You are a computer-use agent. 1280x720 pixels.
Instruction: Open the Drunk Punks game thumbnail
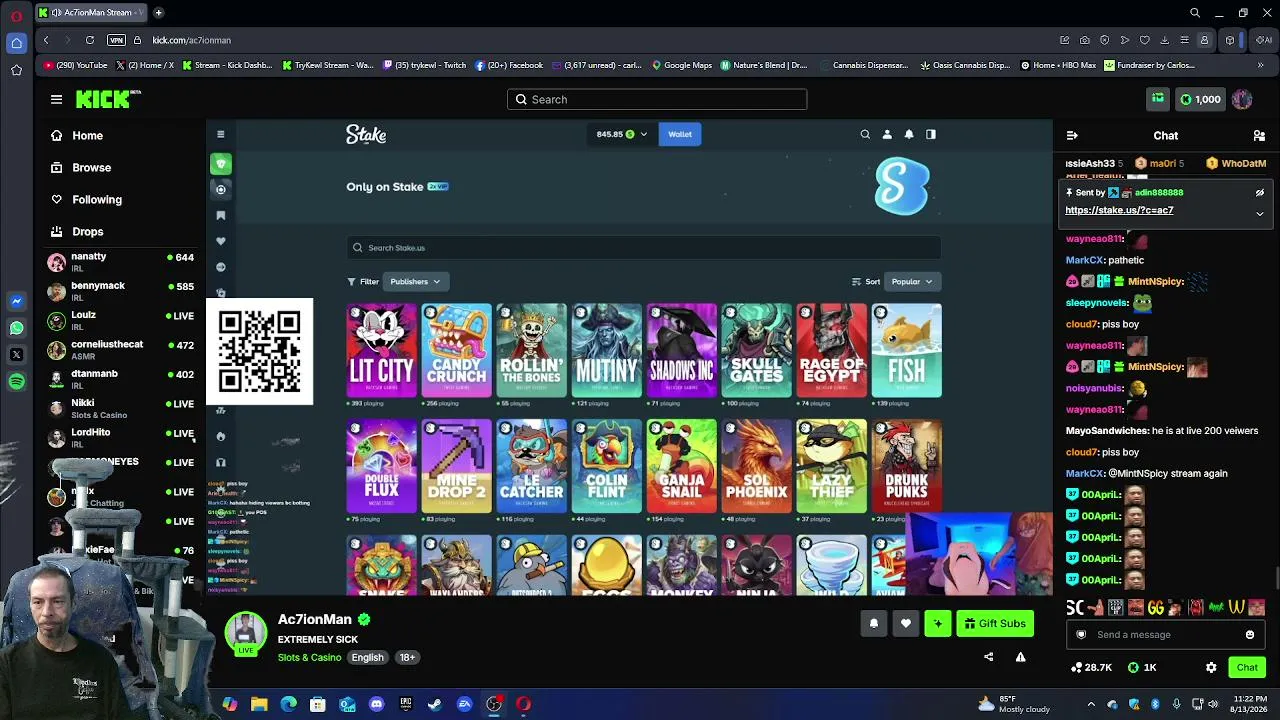906,466
